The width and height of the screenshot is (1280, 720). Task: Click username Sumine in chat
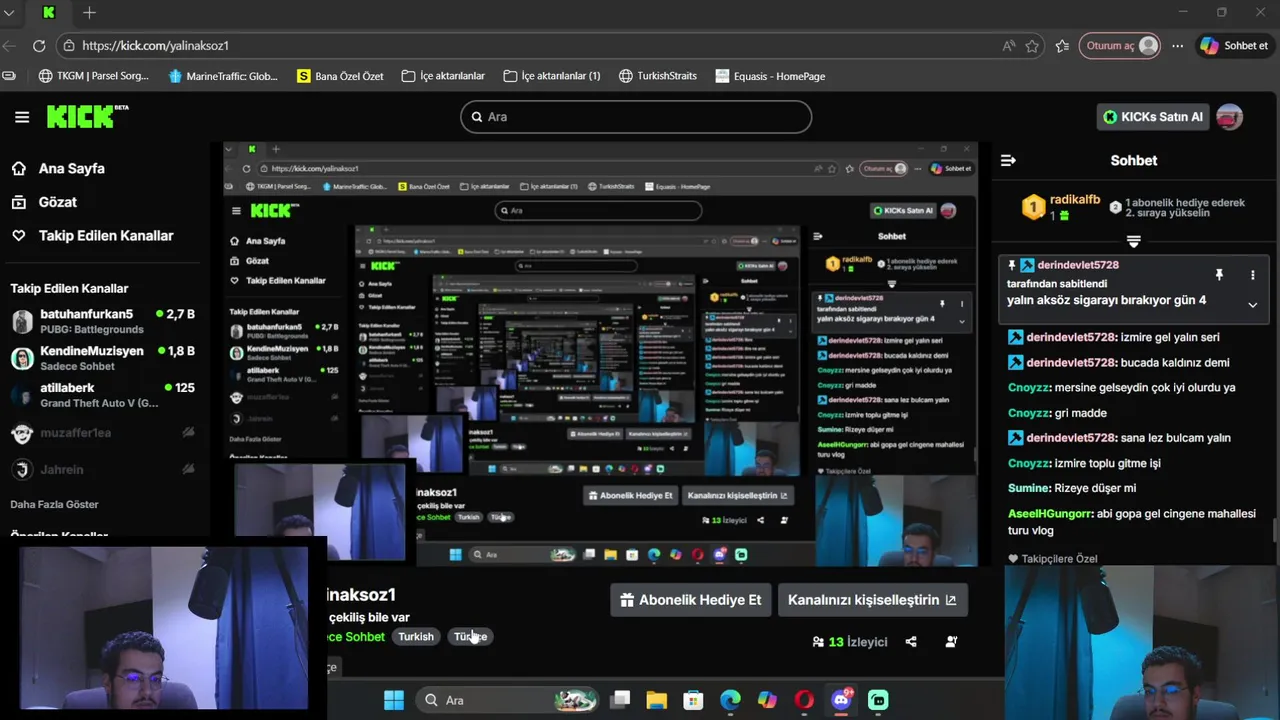click(1029, 488)
